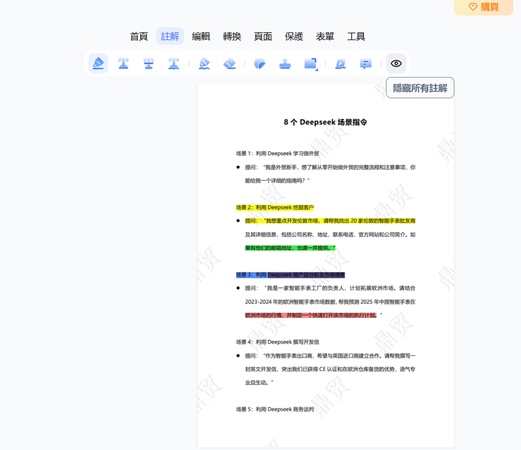Screen dimensions: 521x450
Task: Open the 編輯 tab
Action: (201, 36)
